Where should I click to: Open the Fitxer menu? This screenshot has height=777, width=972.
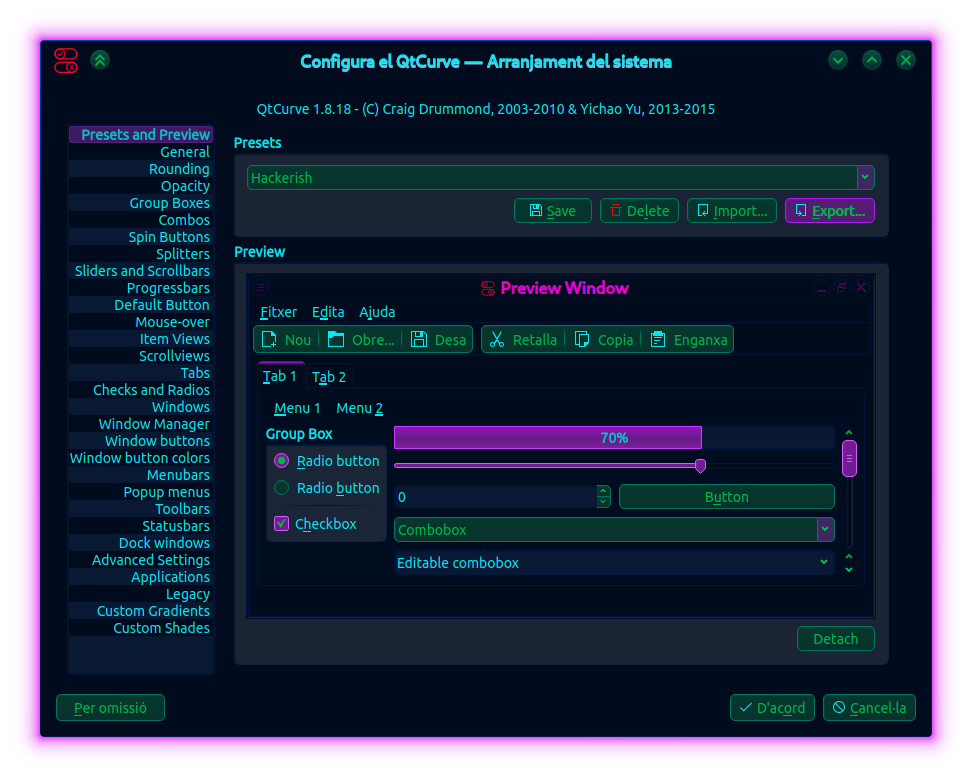278,312
